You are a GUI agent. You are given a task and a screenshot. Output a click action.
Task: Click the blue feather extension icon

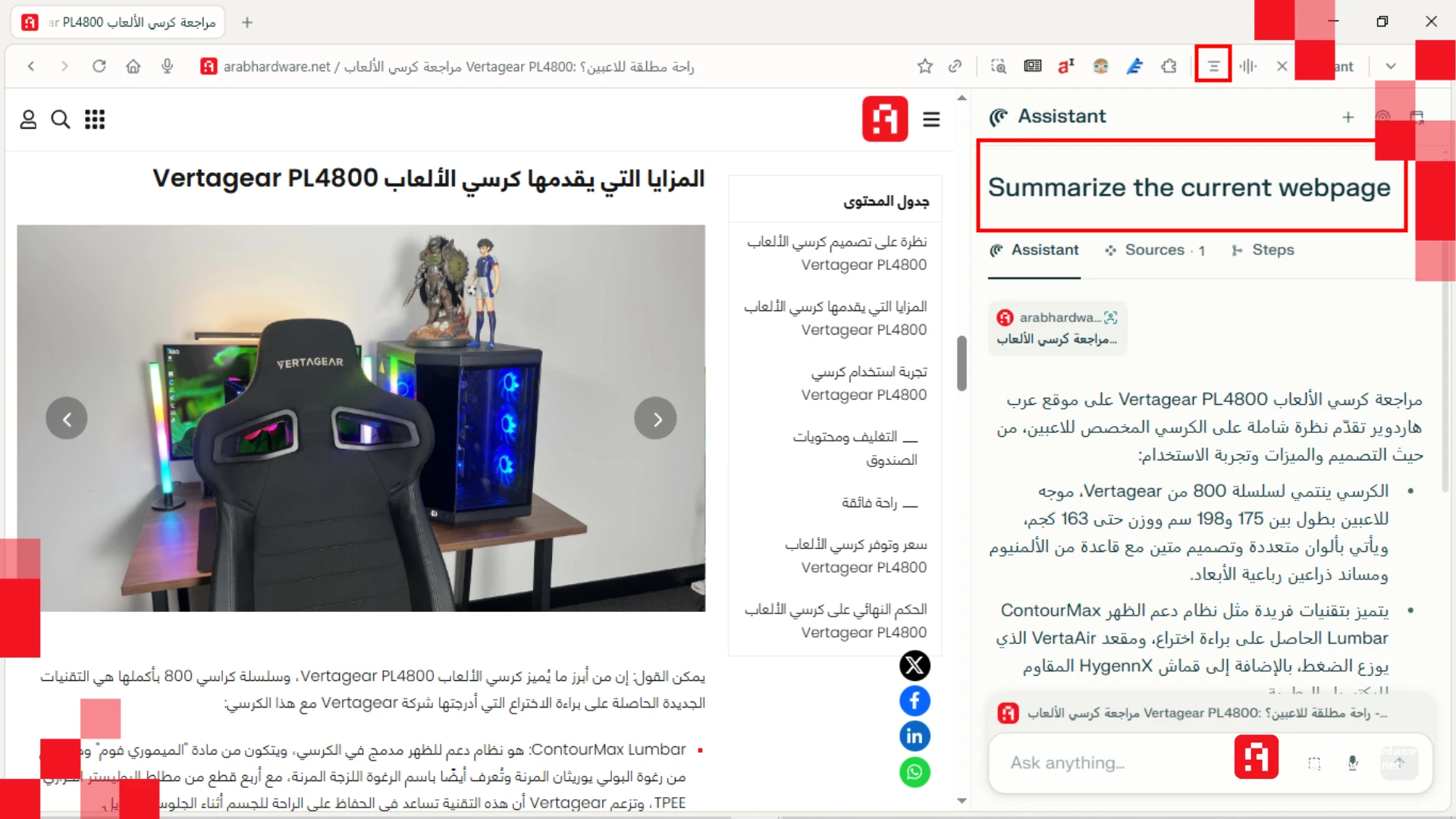[x=1134, y=67]
